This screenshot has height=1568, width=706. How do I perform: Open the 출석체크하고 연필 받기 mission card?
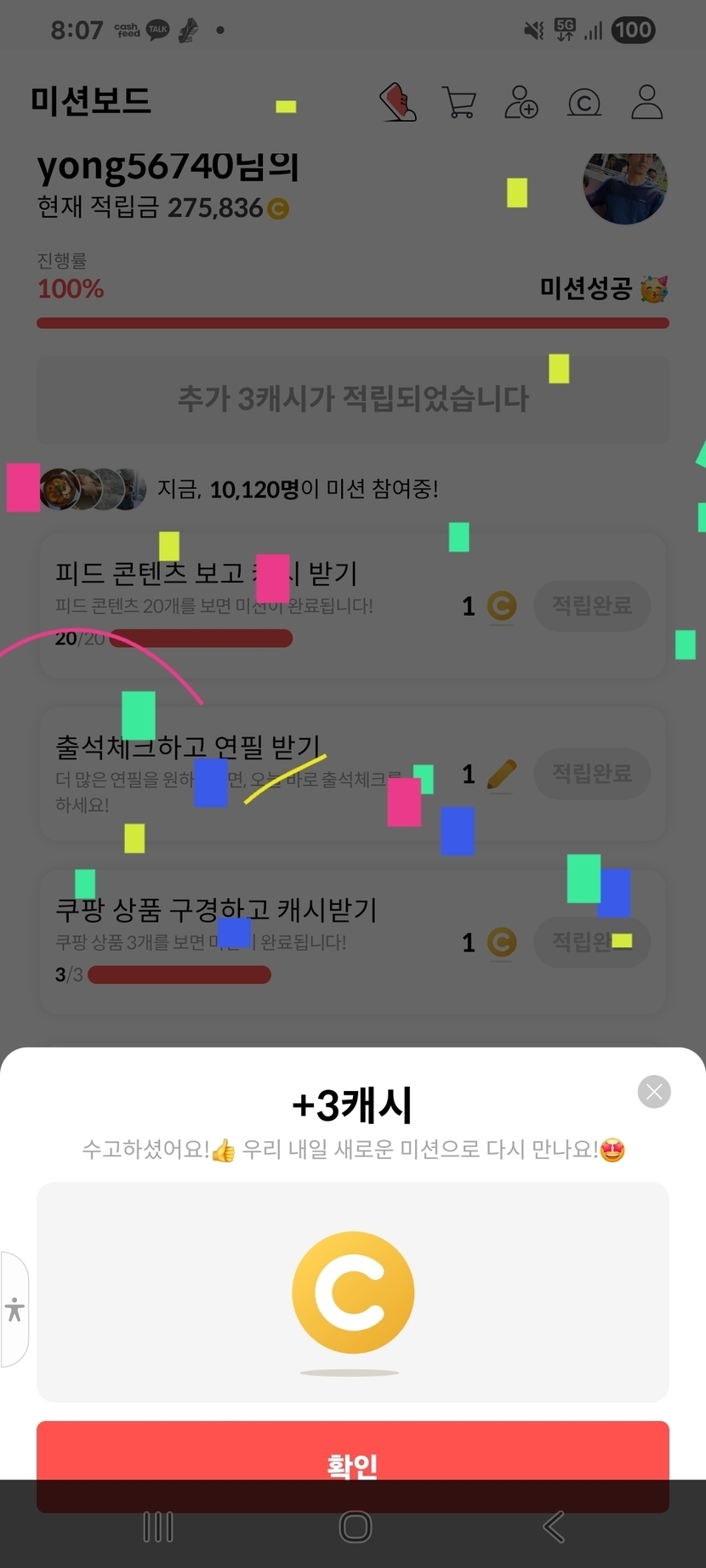353,774
